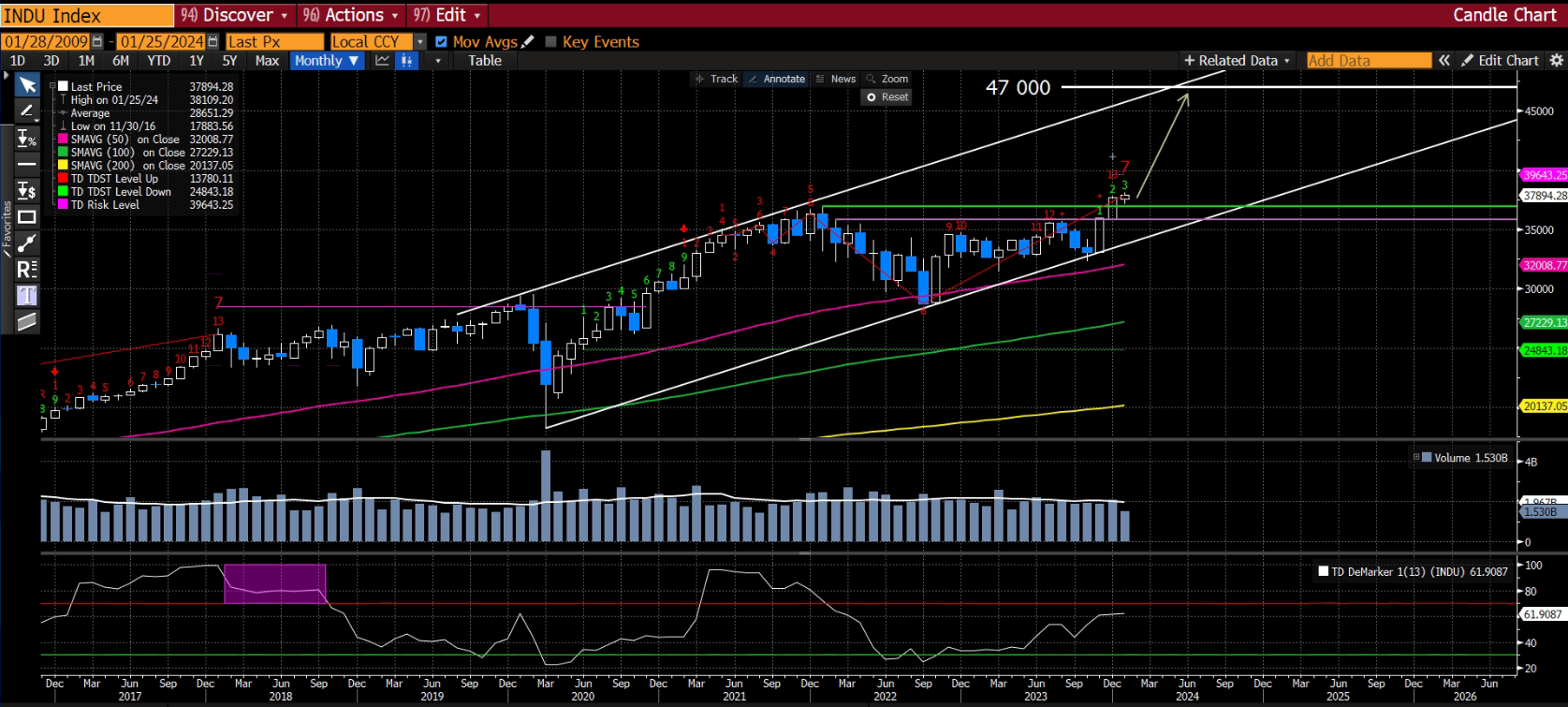Select the YTD time range
The width and height of the screenshot is (1568, 707).
[x=159, y=61]
